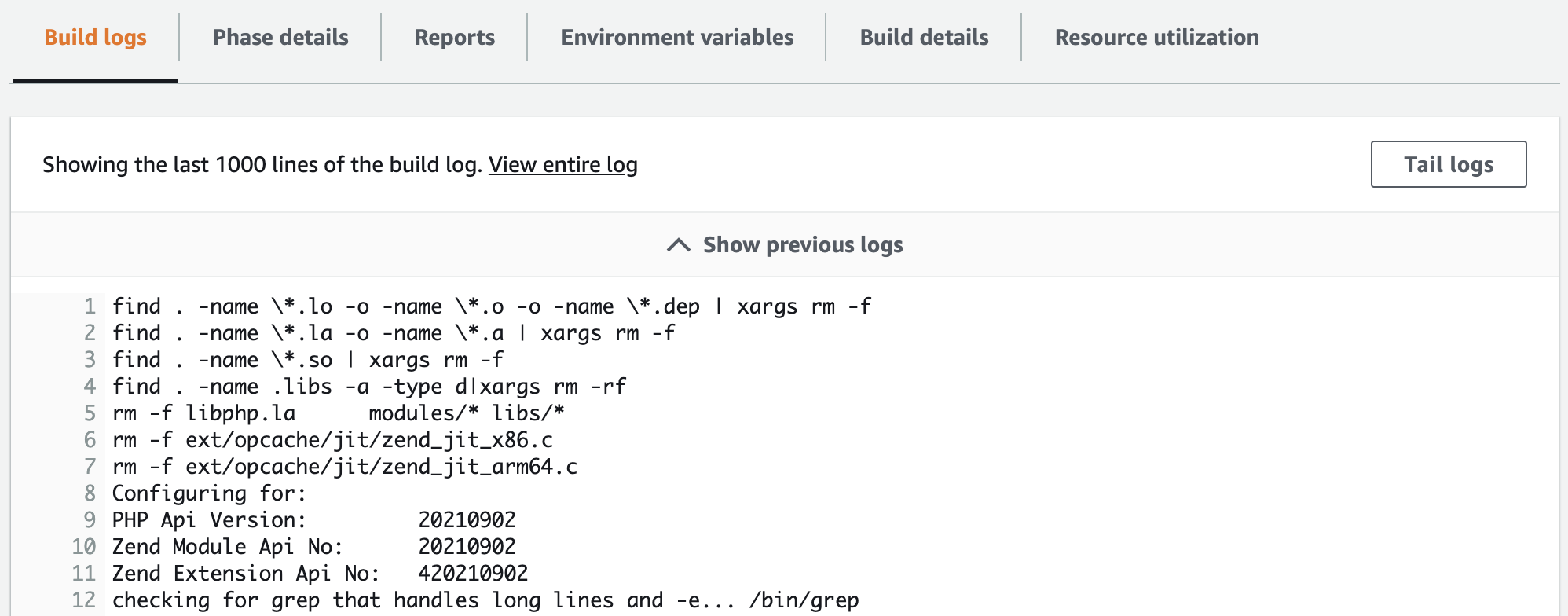Switch to the Build logs tab
Image resolution: width=1568 pixels, height=616 pixels.
(x=95, y=38)
